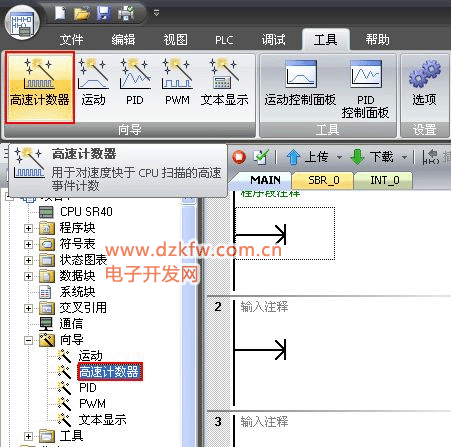Collapse the 向导 tree node
This screenshot has height=447, width=451.
click(x=28, y=340)
